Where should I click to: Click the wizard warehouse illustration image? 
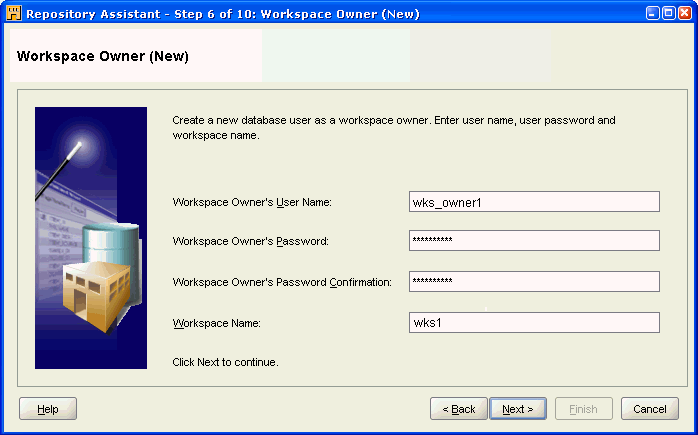coord(91,238)
